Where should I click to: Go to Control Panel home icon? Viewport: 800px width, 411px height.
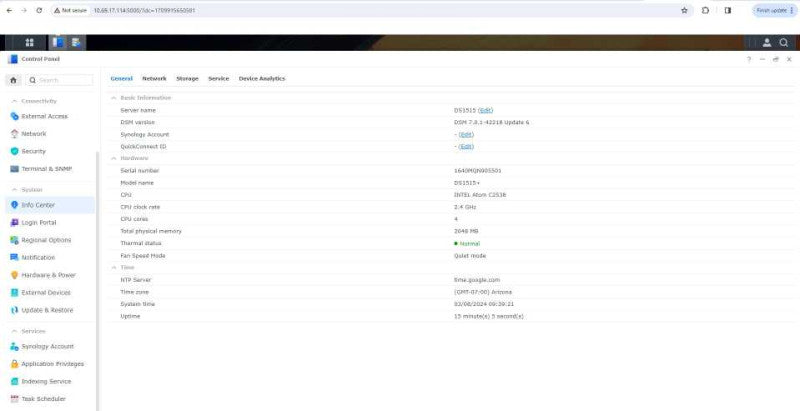coord(13,80)
